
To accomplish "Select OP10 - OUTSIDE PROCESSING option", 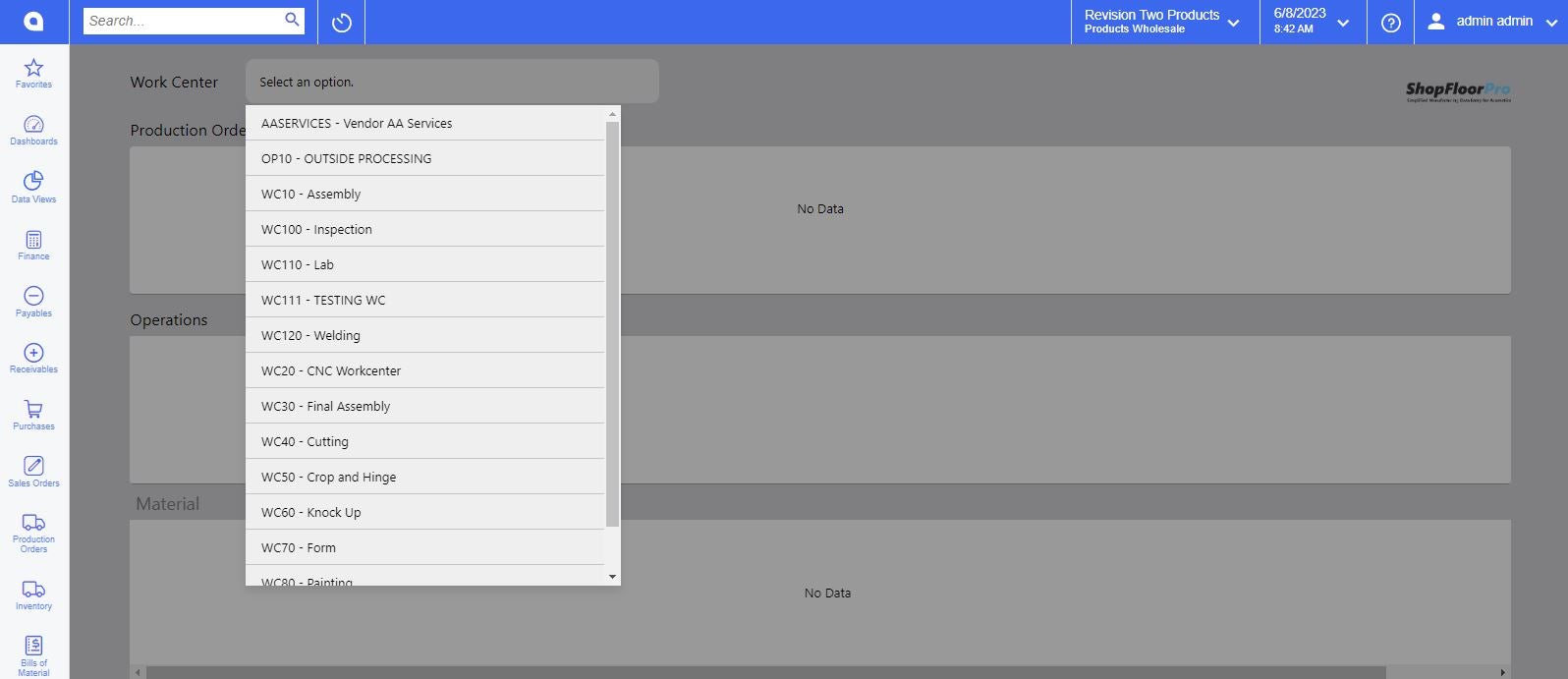I will [x=425, y=158].
